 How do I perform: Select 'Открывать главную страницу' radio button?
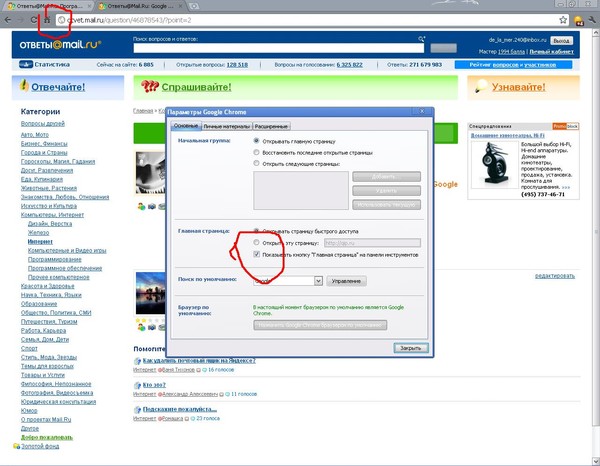click(256, 141)
